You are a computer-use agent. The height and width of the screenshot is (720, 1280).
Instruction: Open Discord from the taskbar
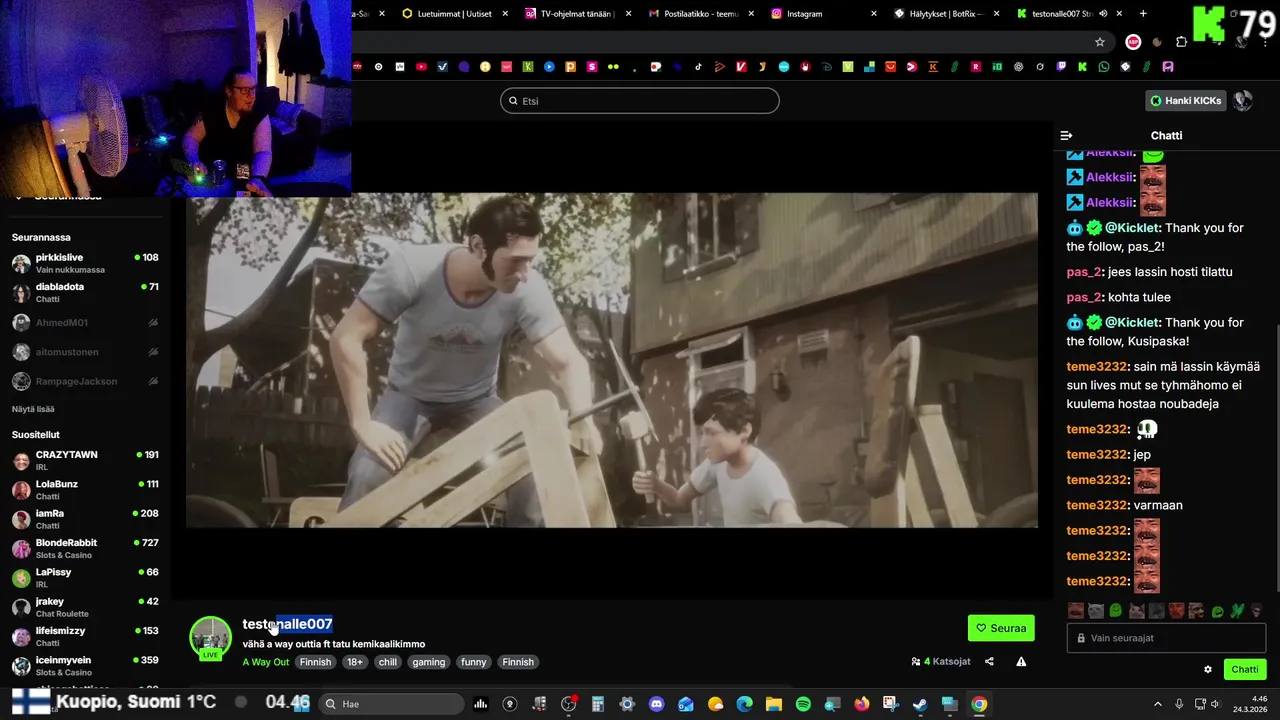656,704
